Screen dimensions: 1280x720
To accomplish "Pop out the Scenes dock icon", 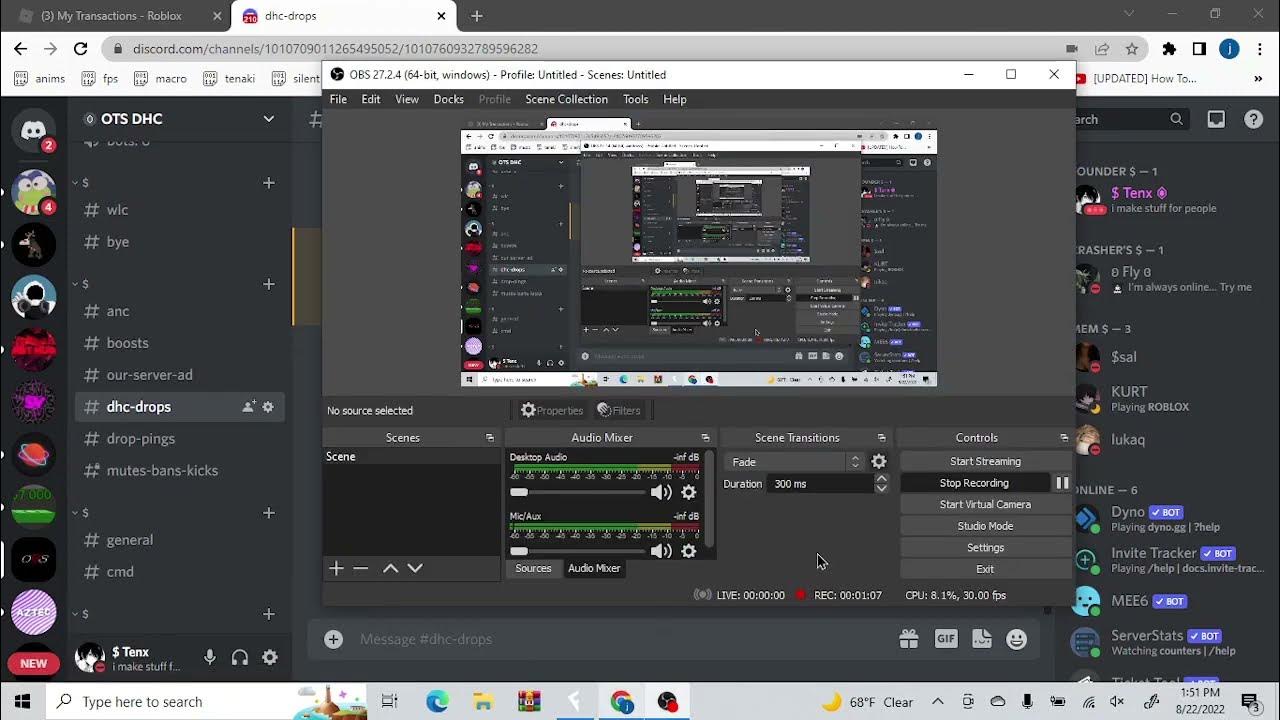I will pos(490,438).
